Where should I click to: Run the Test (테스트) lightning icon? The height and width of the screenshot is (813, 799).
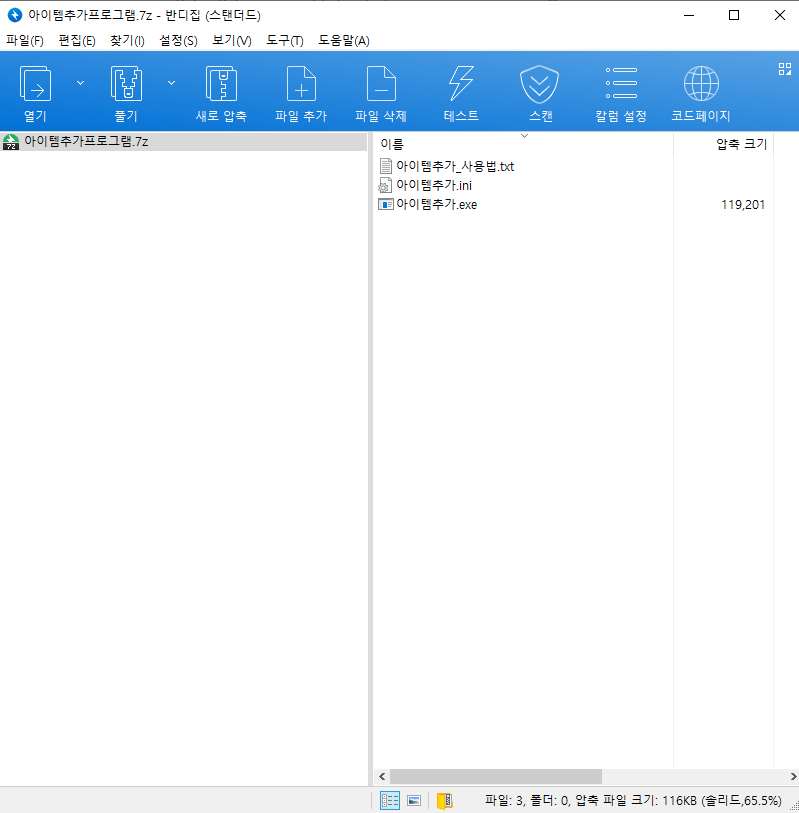461,83
